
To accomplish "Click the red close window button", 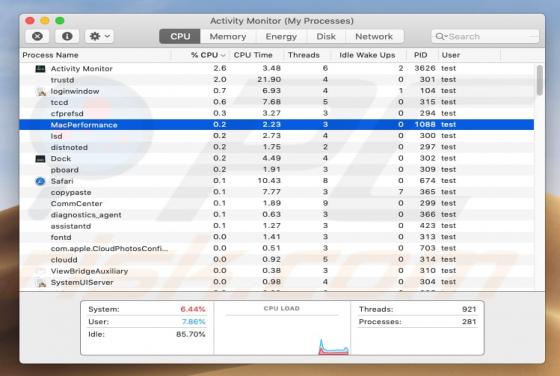I will [30, 21].
